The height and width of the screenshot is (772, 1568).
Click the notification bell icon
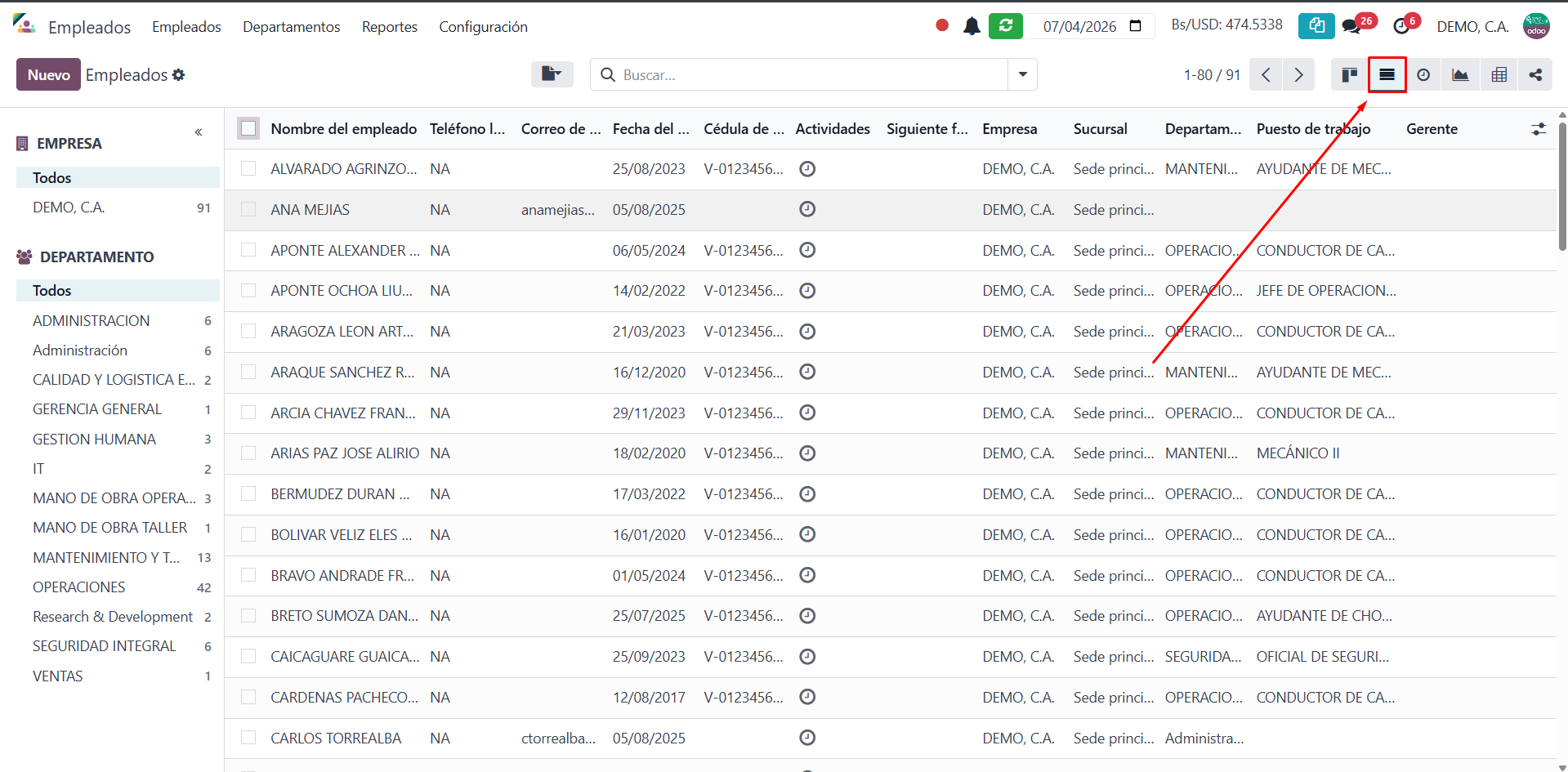click(x=972, y=26)
